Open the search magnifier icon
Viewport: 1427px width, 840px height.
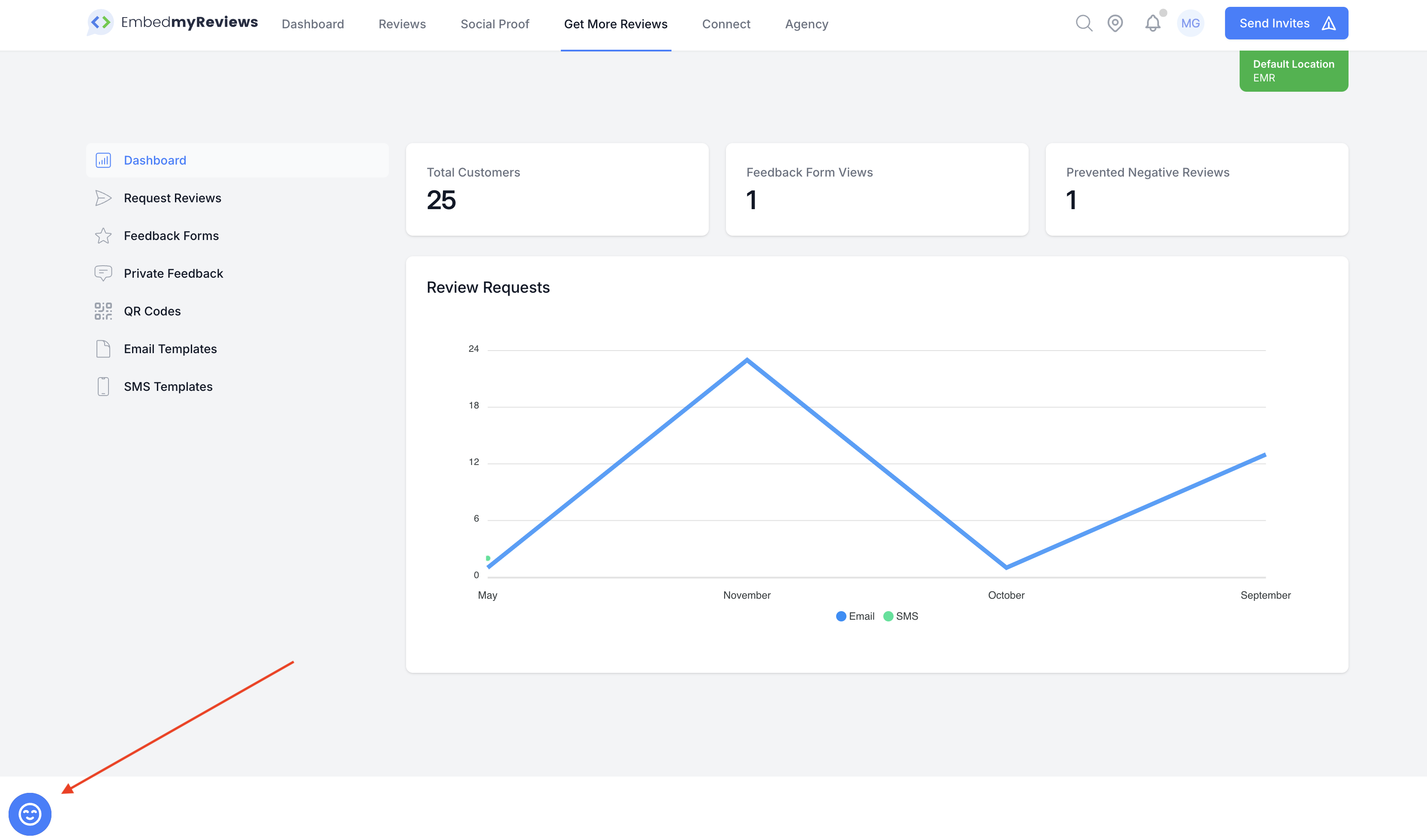pos(1084,23)
